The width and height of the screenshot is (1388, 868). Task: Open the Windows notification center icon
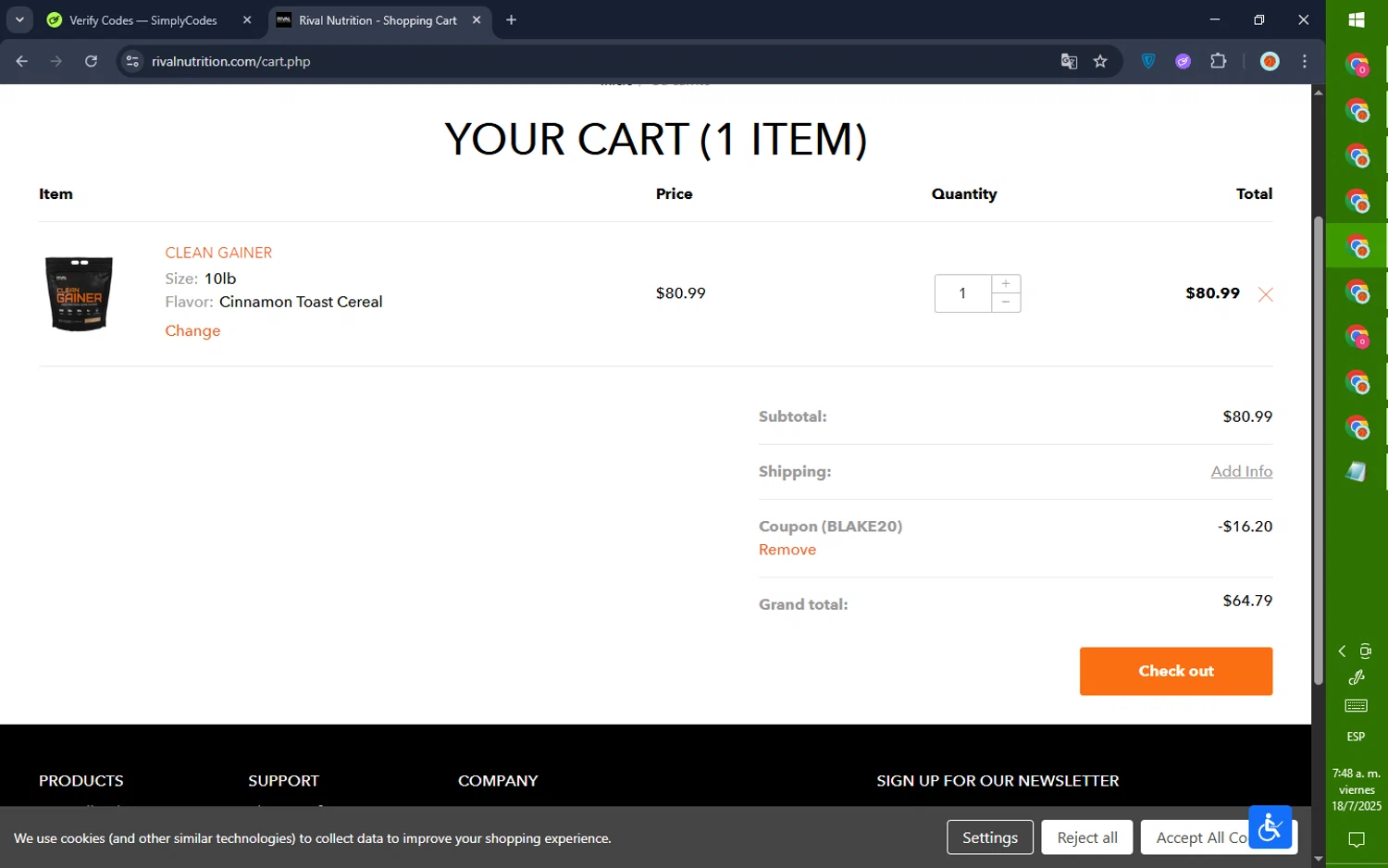pos(1357,840)
